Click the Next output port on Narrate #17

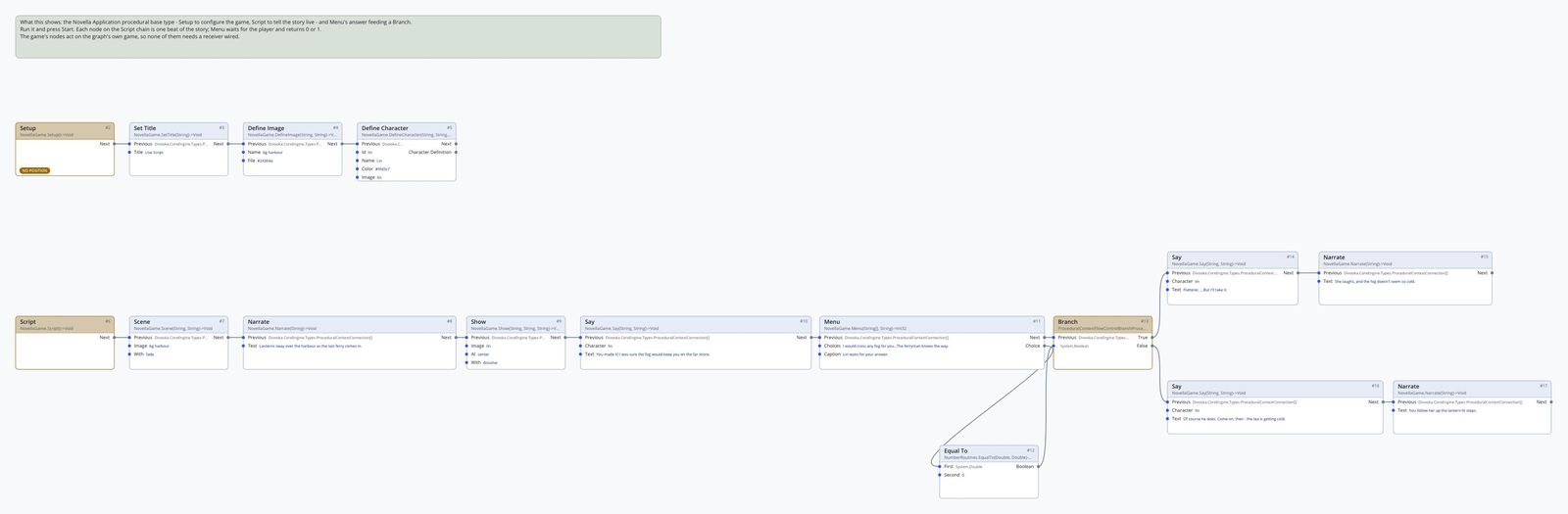coord(1551,402)
